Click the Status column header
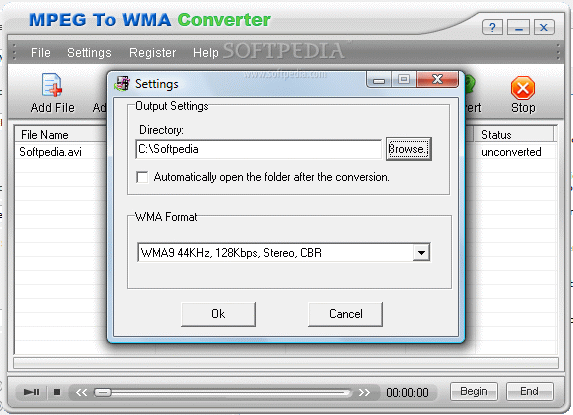The image size is (573, 415). click(514, 135)
